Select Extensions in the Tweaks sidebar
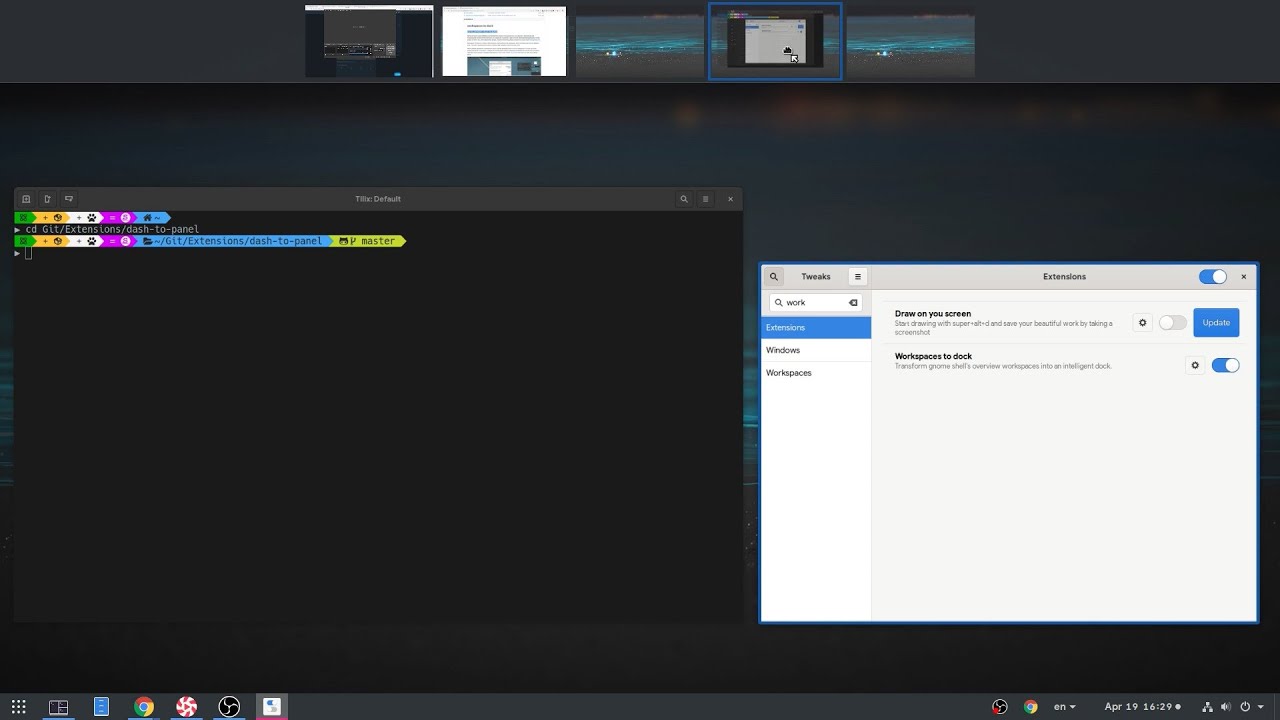 (x=816, y=327)
